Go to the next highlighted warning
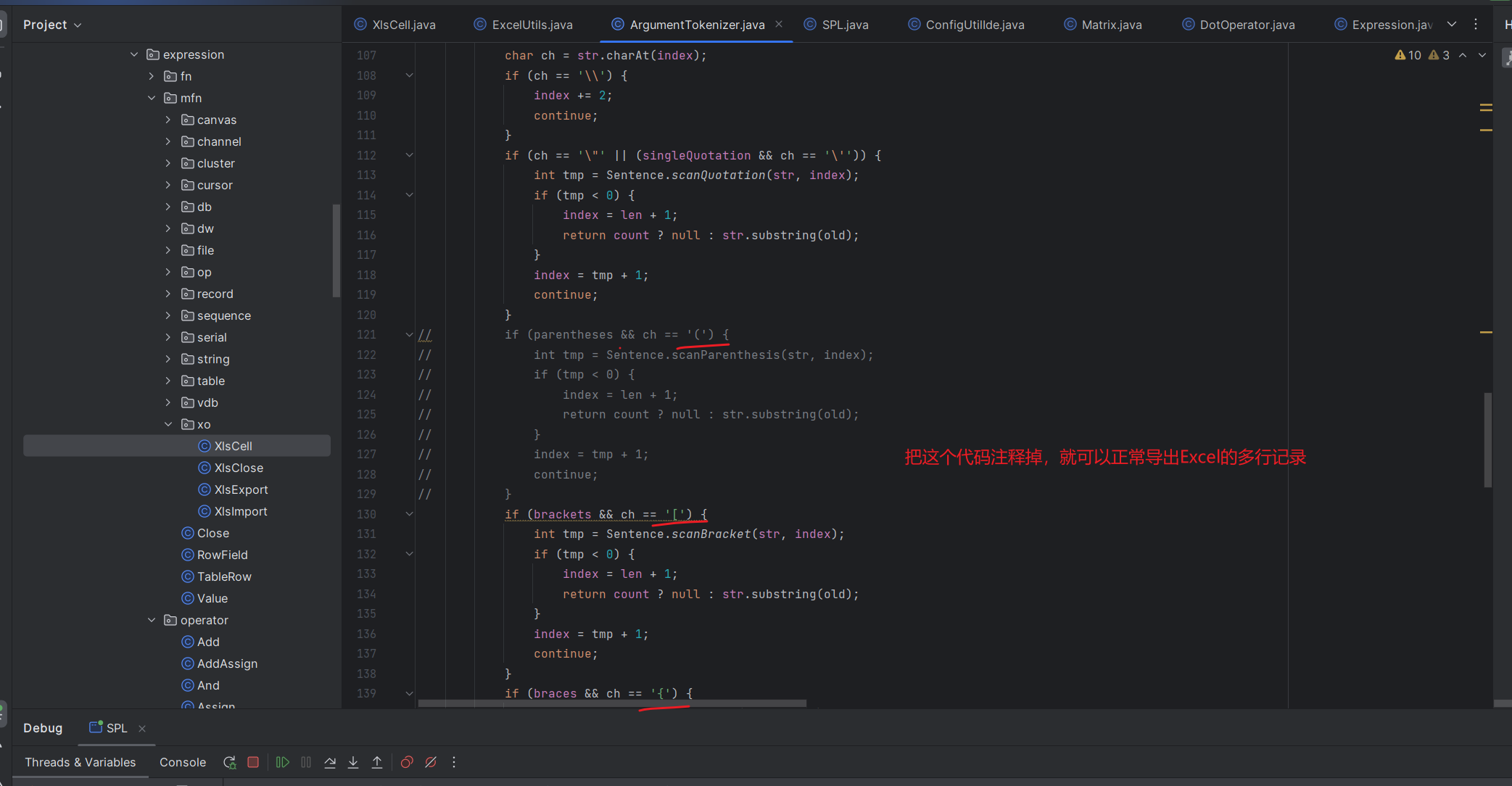The width and height of the screenshot is (1512, 786). (x=1482, y=55)
